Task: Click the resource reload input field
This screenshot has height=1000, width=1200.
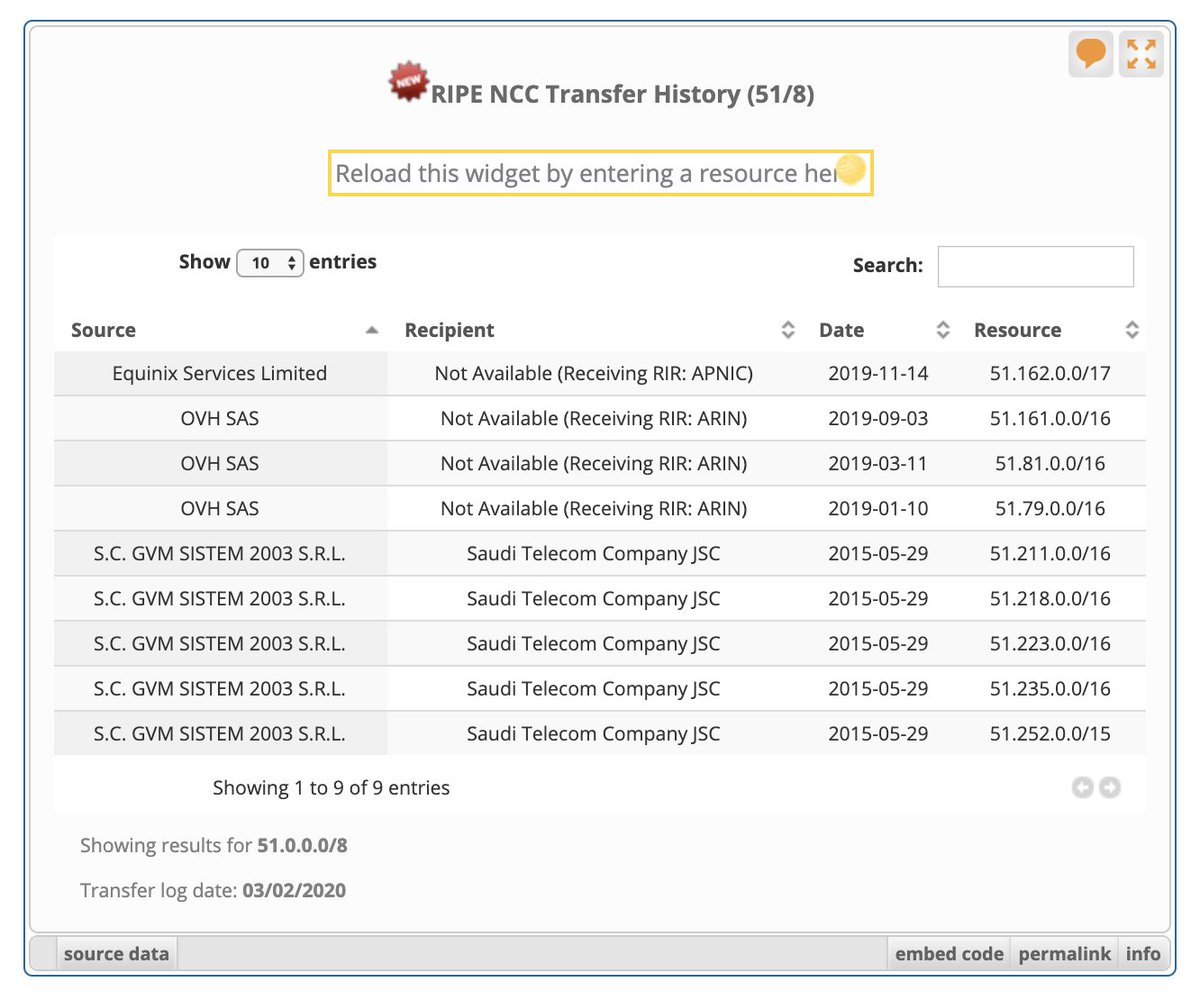Action: [x=600, y=173]
